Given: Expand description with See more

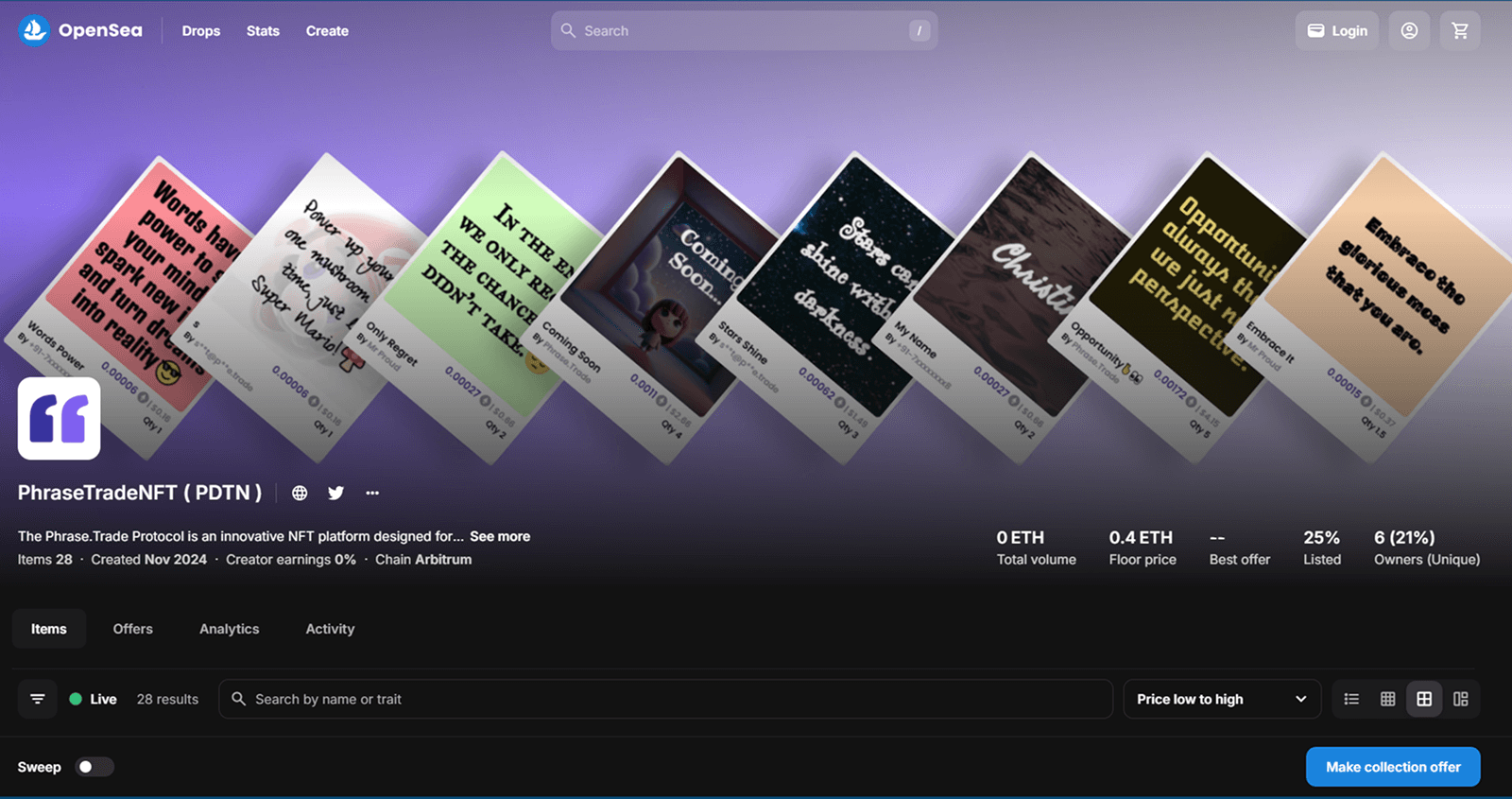Looking at the screenshot, I should pos(500,536).
